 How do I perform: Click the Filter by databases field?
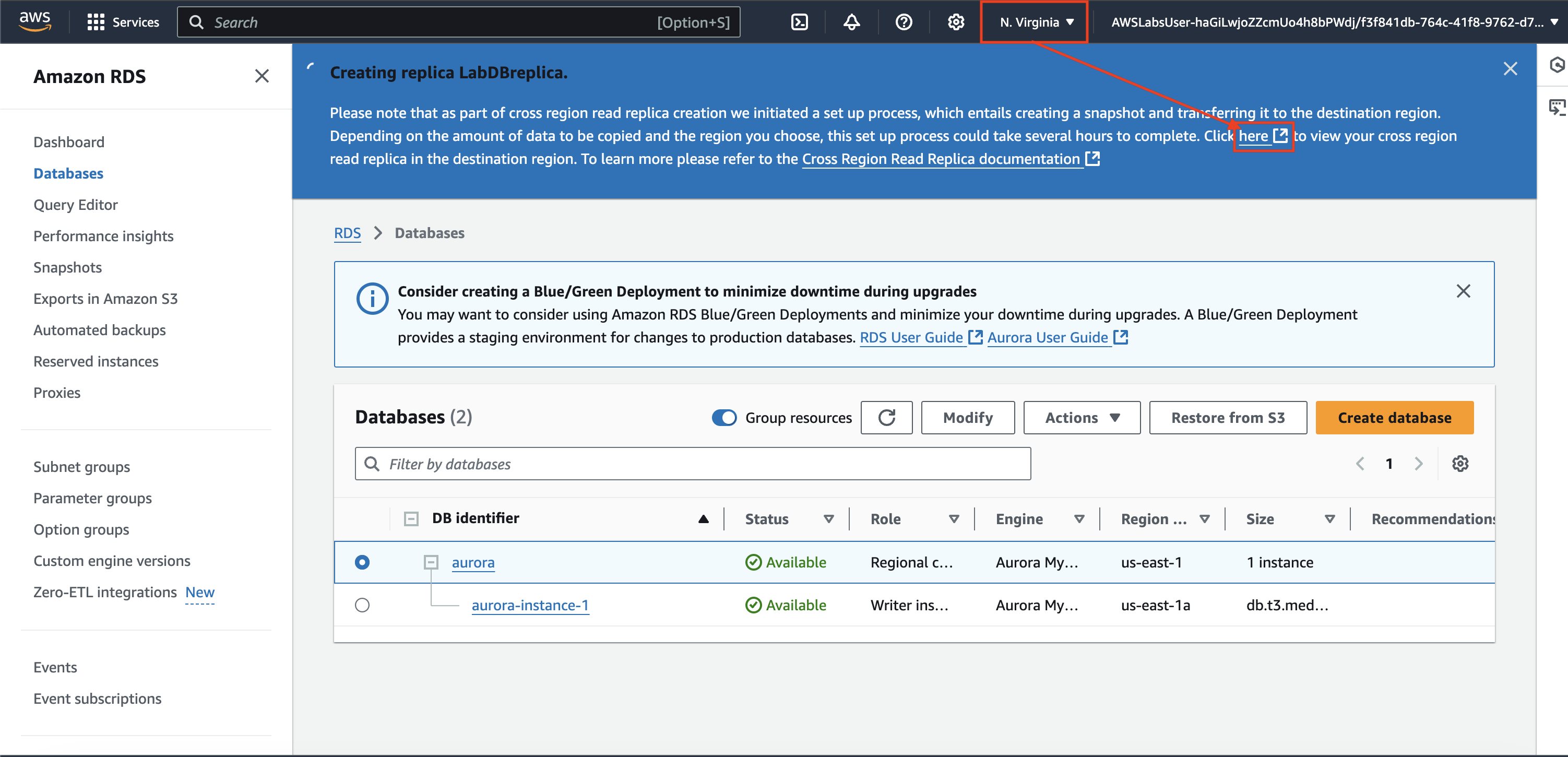coord(693,464)
